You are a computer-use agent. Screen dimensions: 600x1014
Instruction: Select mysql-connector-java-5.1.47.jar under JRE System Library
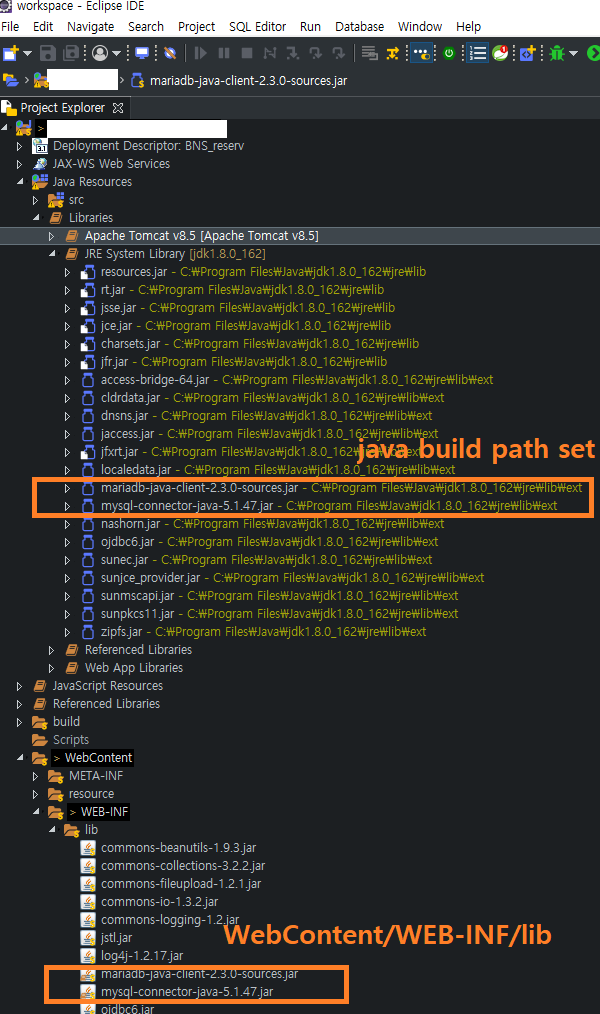tap(186, 506)
